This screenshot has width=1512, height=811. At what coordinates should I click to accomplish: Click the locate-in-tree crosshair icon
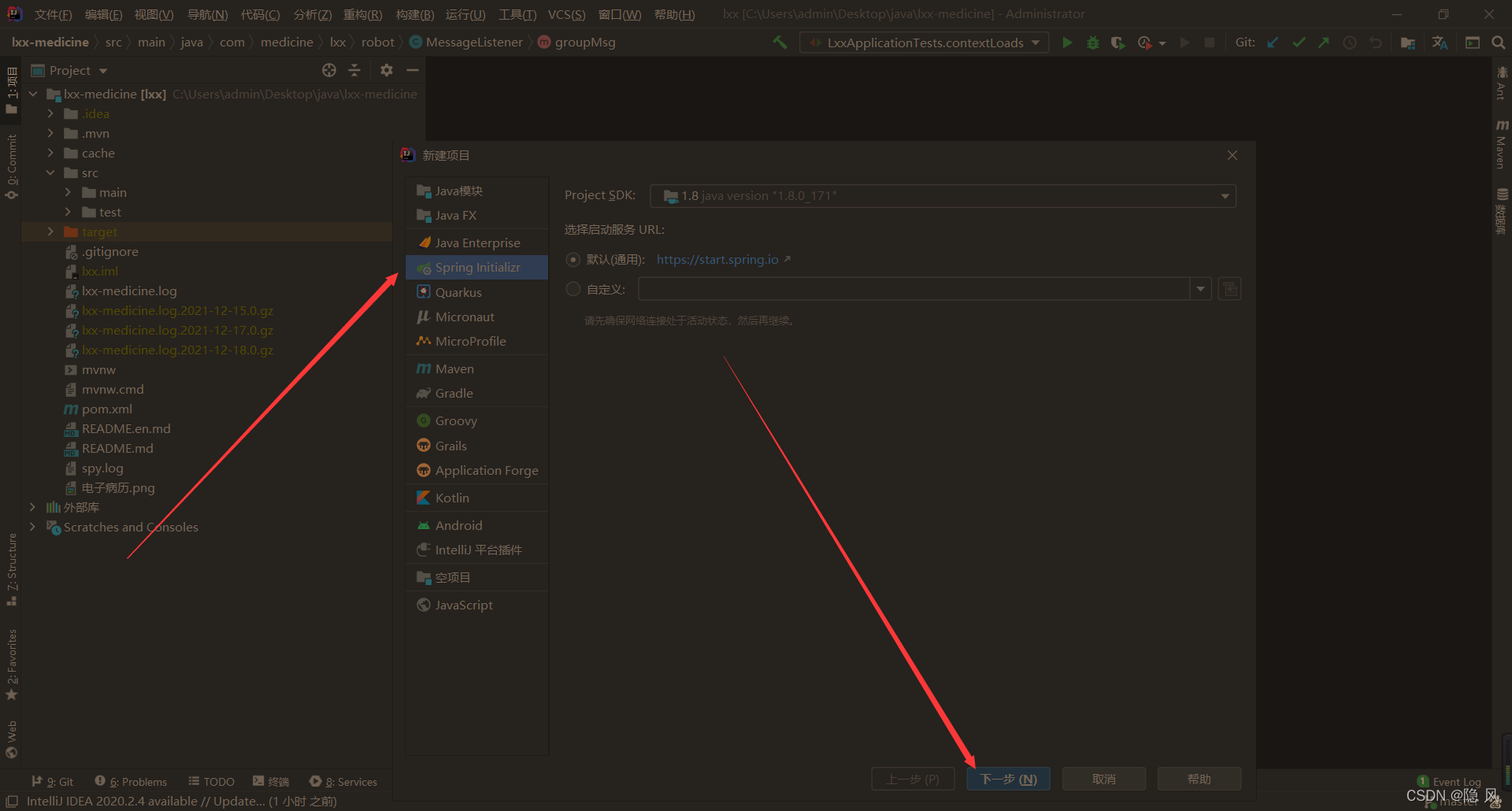click(x=329, y=70)
